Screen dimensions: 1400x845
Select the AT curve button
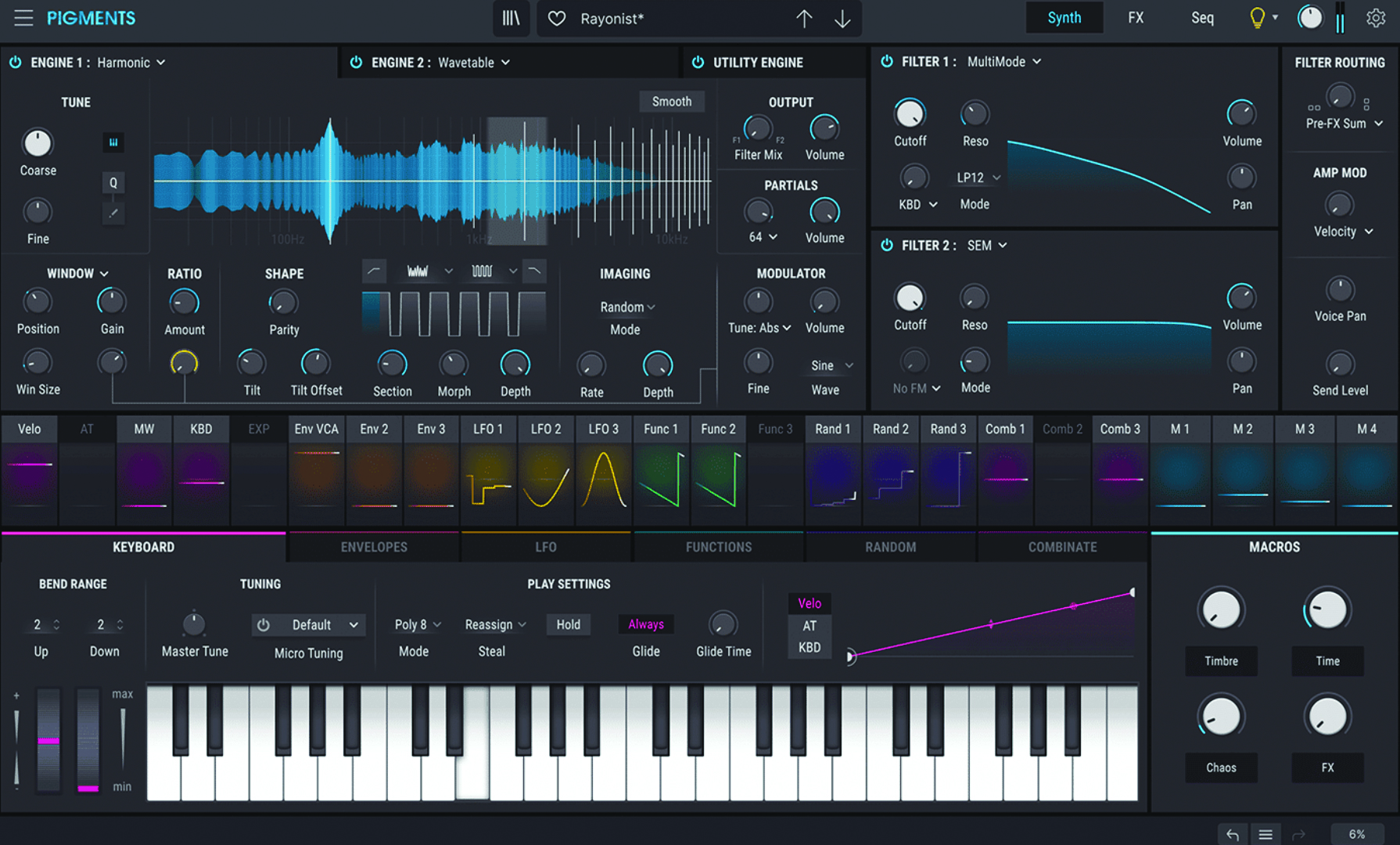tap(809, 626)
